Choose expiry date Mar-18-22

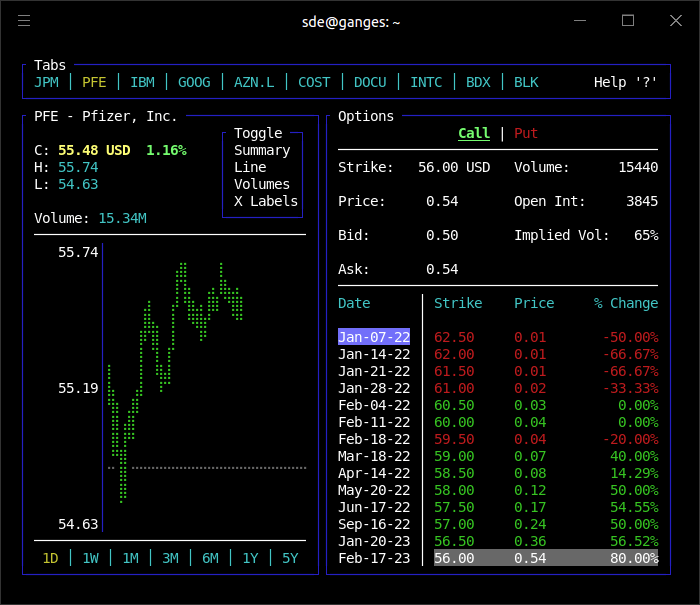tap(374, 456)
